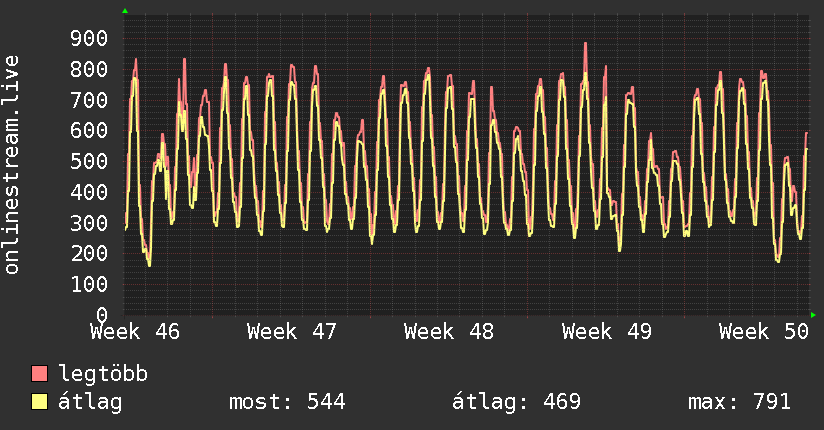The image size is (824, 430).
Task: Click the yellow átlag legend swatch
Action: pos(39,401)
